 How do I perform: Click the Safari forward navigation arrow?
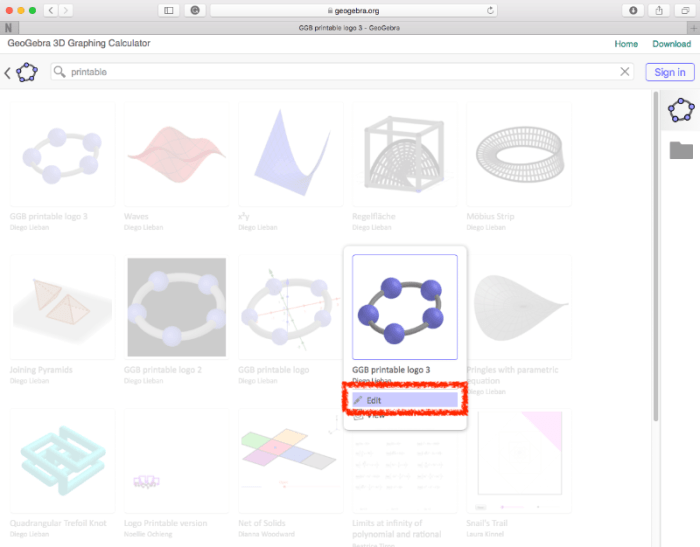click(x=66, y=10)
